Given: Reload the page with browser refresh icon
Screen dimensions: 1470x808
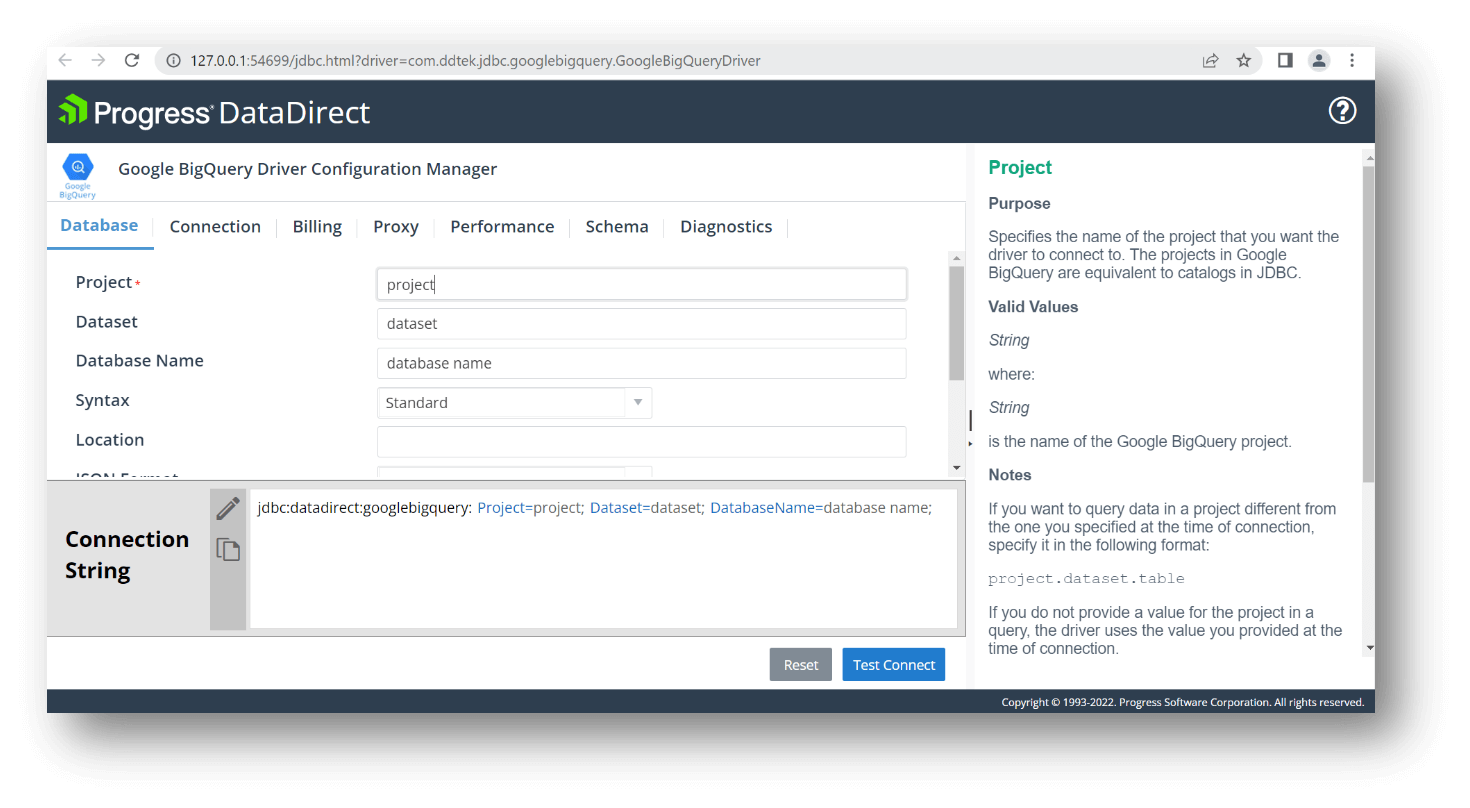Looking at the screenshot, I should tap(131, 61).
